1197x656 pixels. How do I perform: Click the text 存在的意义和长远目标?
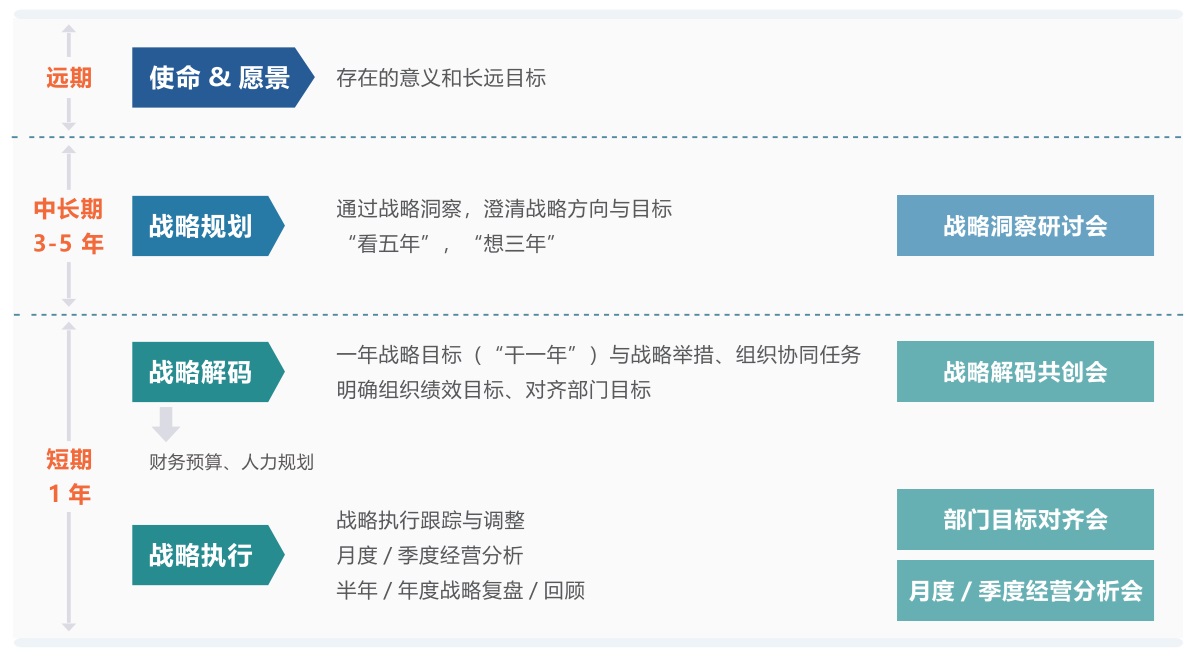click(440, 78)
